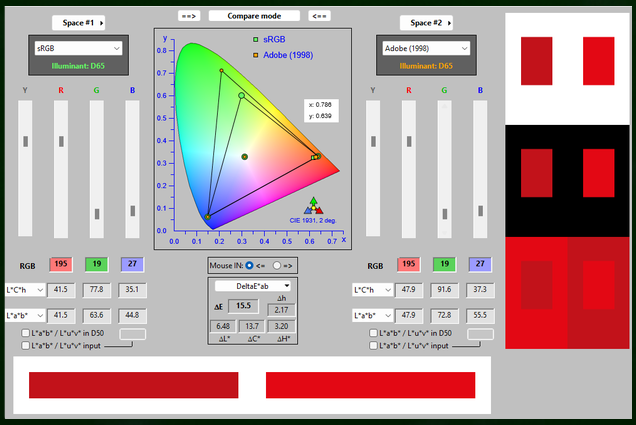The image size is (636, 425).
Task: Click Space #2 hue value 37.3
Action: click(480, 290)
